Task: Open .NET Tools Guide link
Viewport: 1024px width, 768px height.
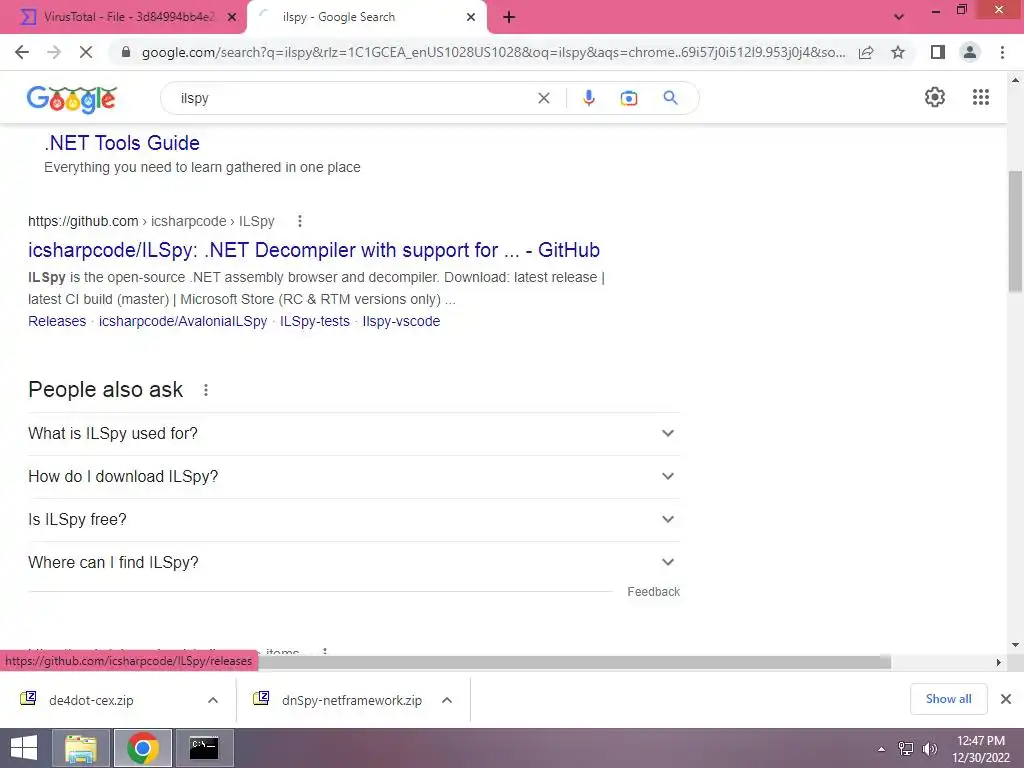Action: (121, 143)
